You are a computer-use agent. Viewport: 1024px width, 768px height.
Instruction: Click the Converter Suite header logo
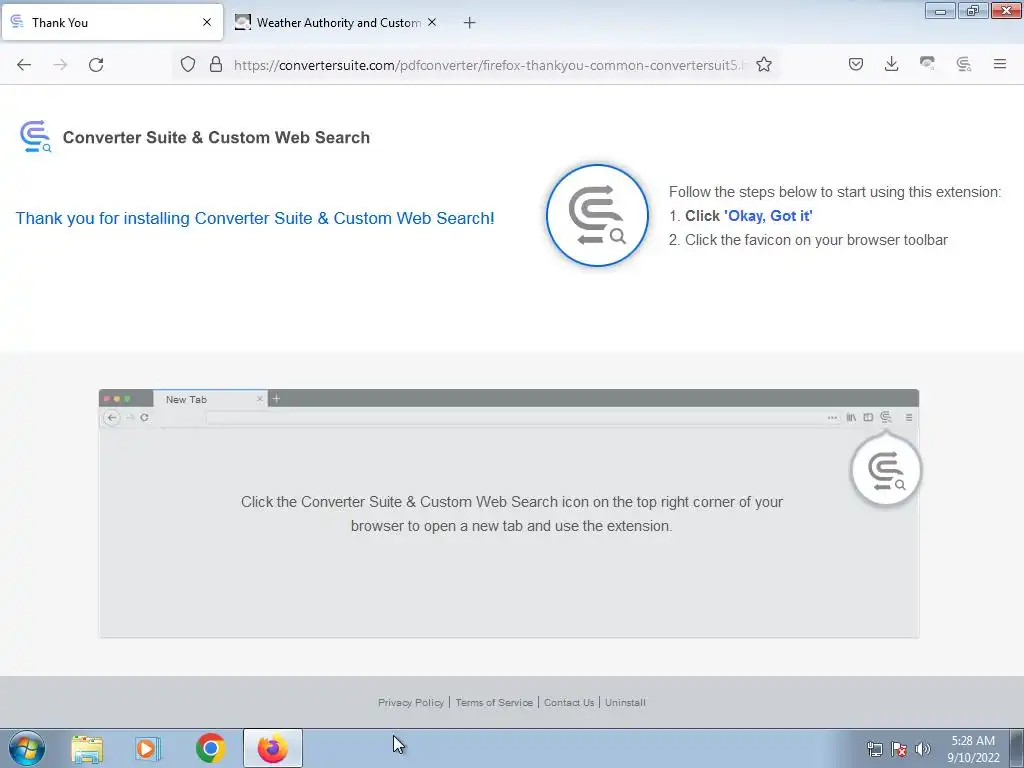coord(35,136)
